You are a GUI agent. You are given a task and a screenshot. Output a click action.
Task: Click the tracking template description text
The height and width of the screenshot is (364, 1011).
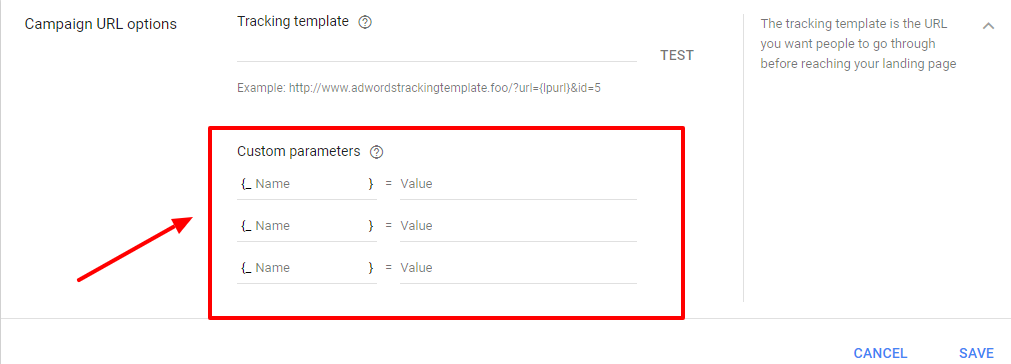tap(858, 44)
